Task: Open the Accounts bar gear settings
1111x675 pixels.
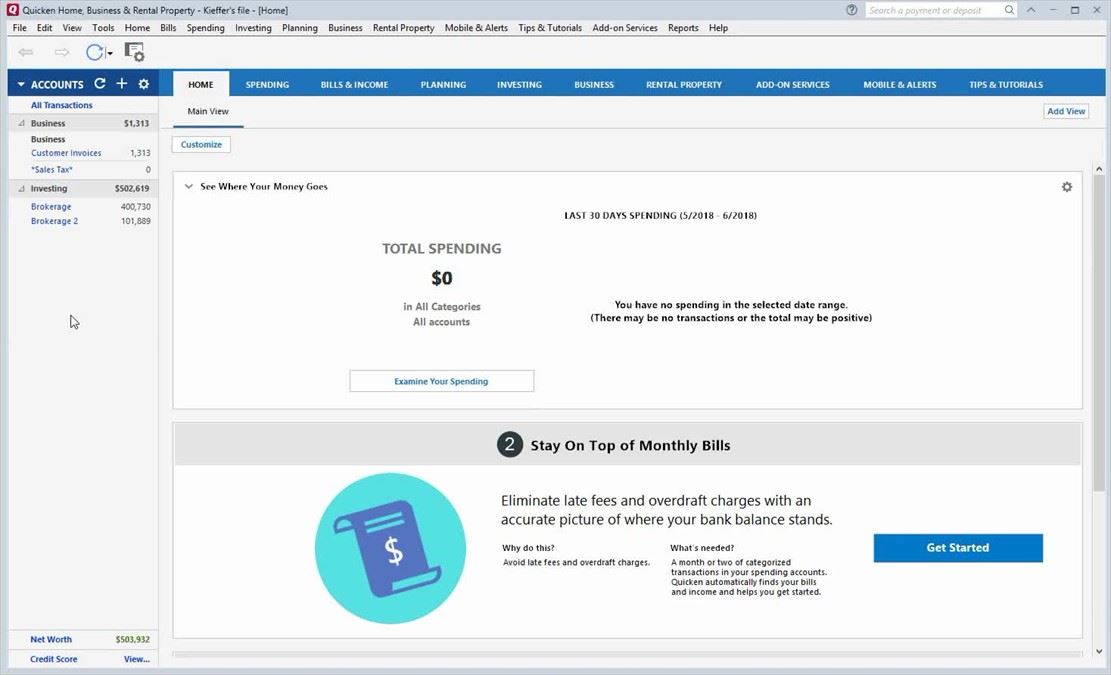Action: tap(144, 85)
